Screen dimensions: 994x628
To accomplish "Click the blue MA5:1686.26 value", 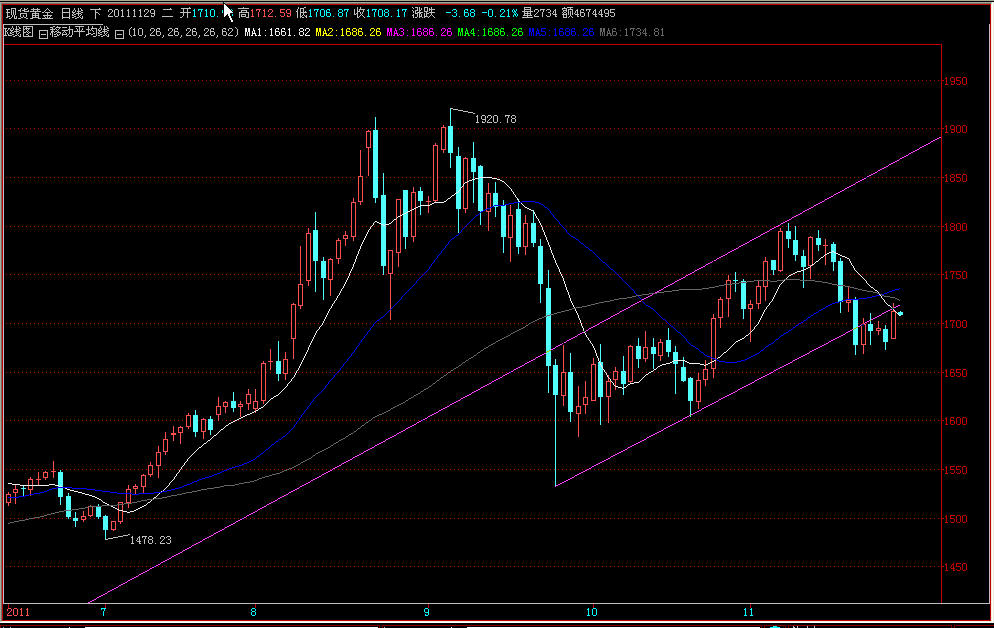I will tap(561, 32).
